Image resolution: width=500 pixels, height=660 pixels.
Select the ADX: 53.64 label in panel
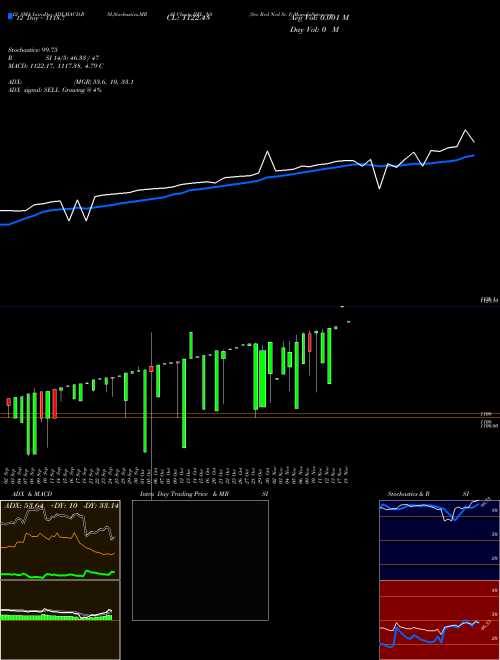[24, 506]
